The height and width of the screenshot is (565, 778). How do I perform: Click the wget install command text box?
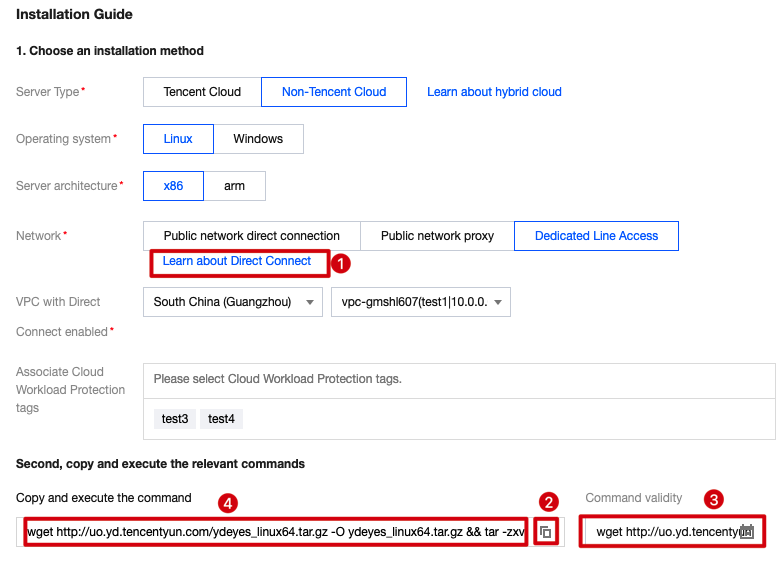coord(275,532)
